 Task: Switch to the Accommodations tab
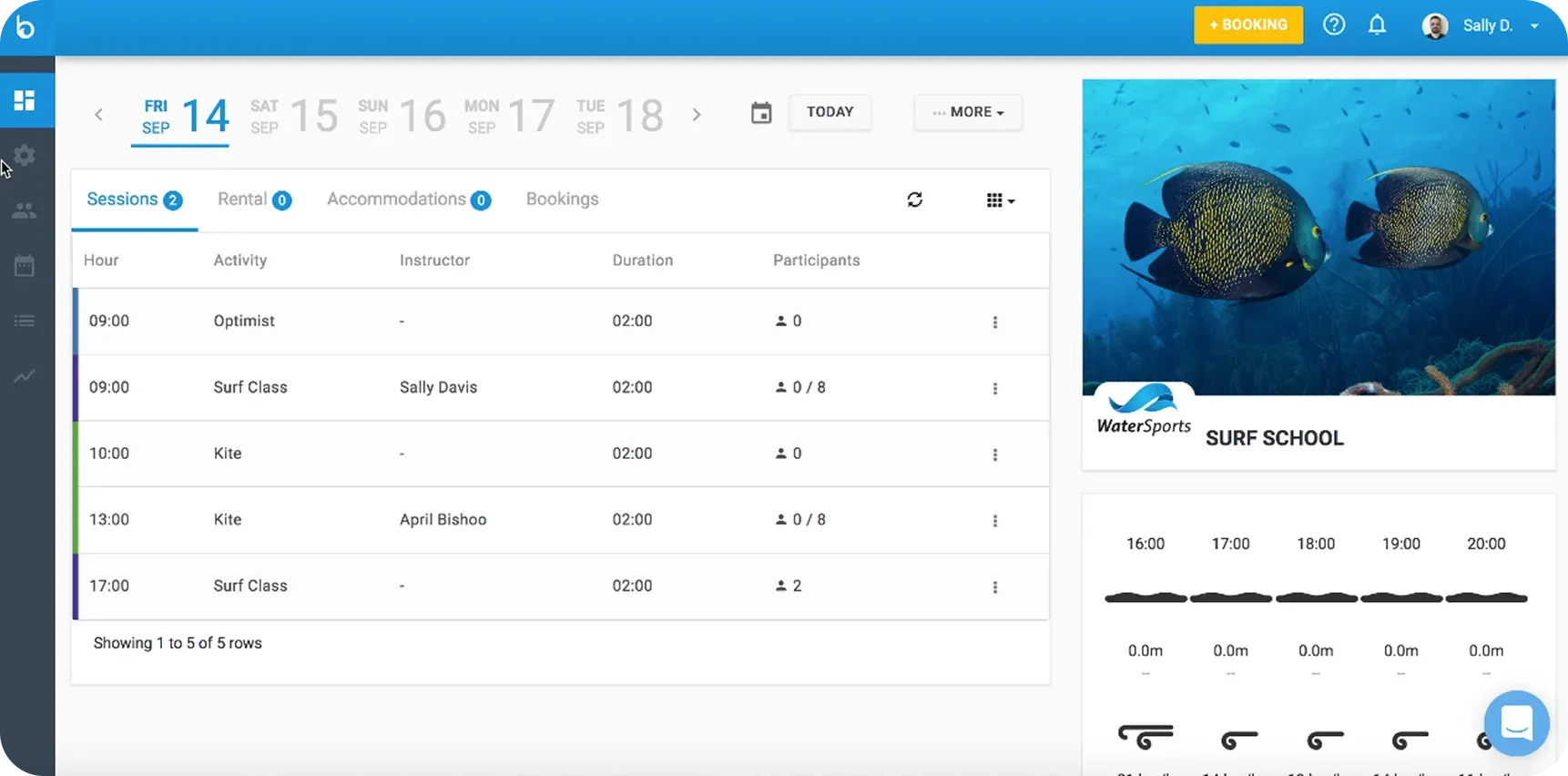408,199
